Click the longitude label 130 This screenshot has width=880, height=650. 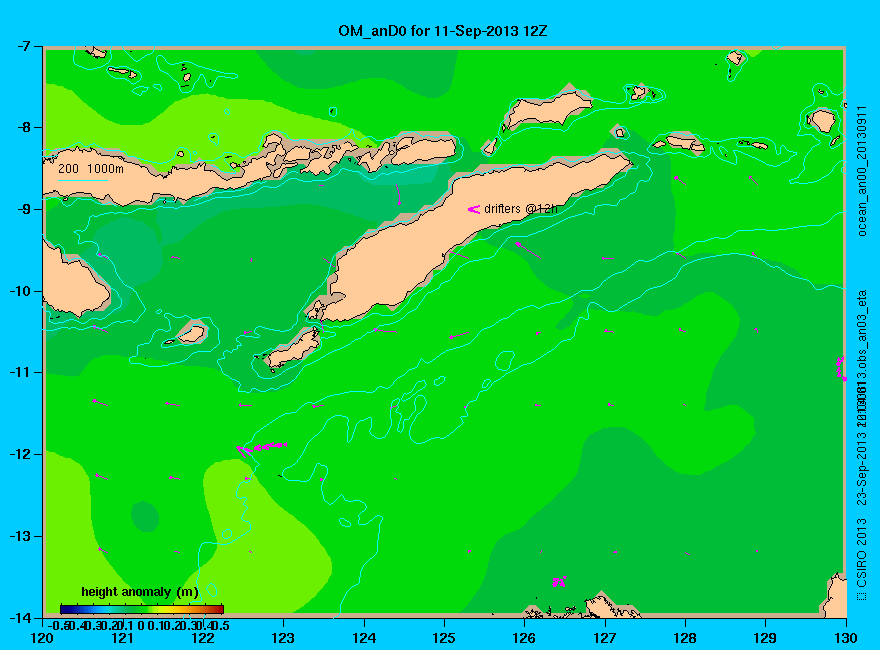[x=846, y=638]
